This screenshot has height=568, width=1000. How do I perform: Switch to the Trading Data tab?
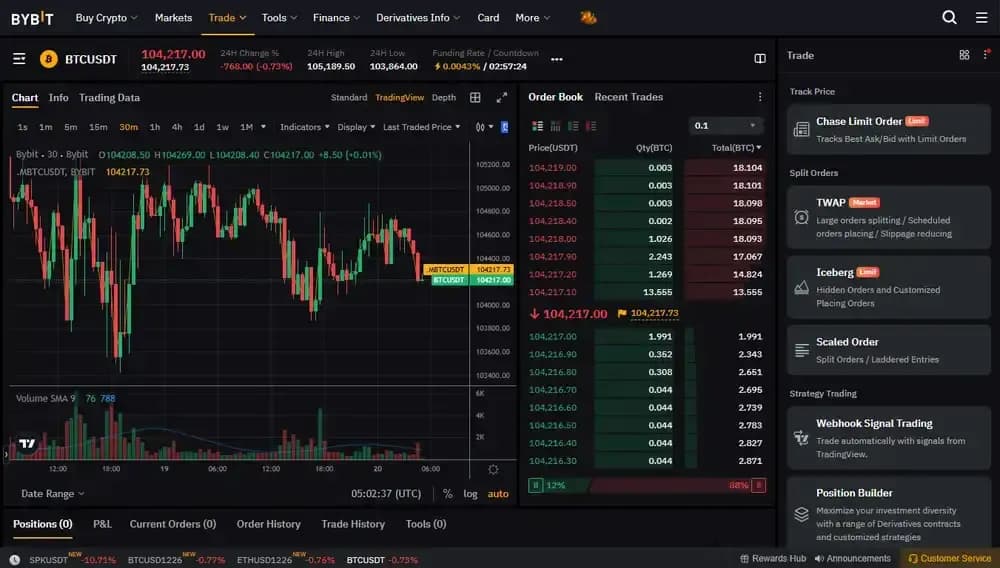coord(109,98)
